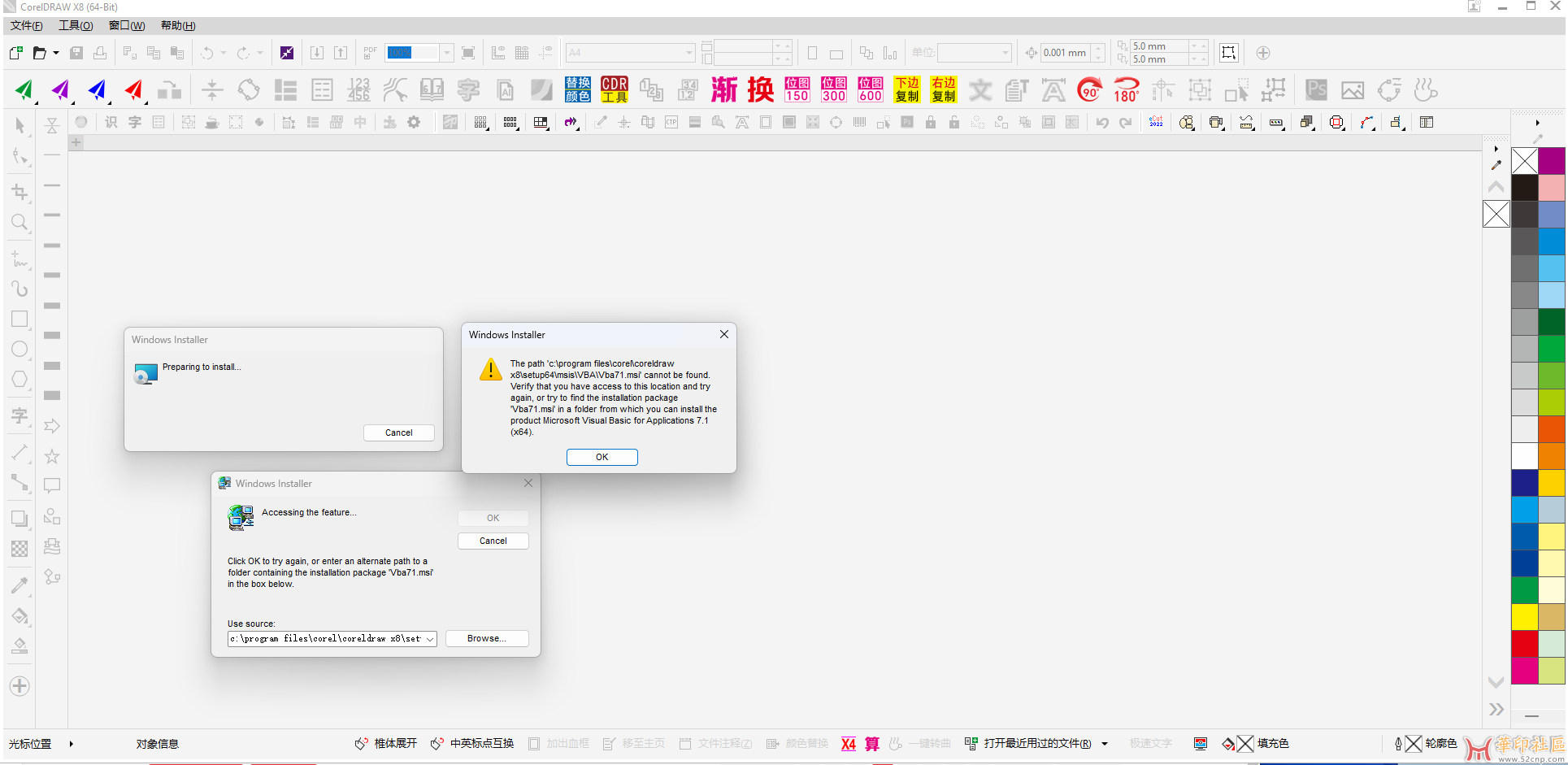Click 框体展开 in status bar
This screenshot has height=765, width=1568.
[386, 744]
